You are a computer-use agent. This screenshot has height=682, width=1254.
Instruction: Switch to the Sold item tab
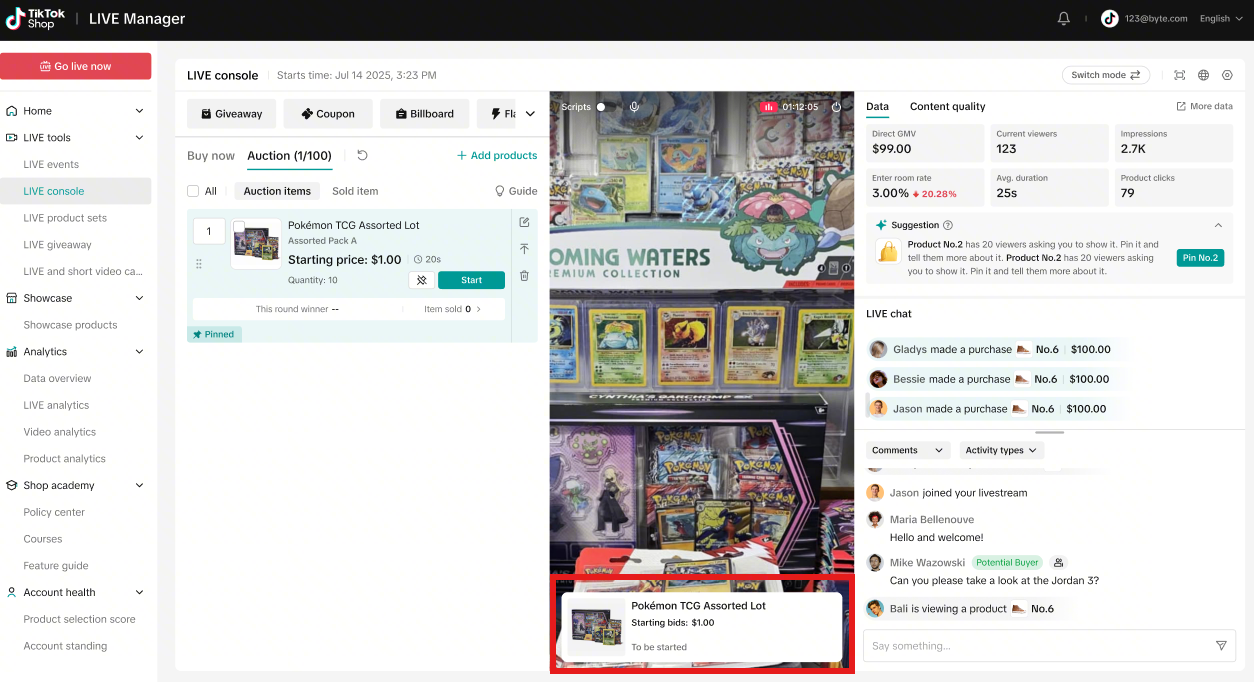click(x=355, y=191)
